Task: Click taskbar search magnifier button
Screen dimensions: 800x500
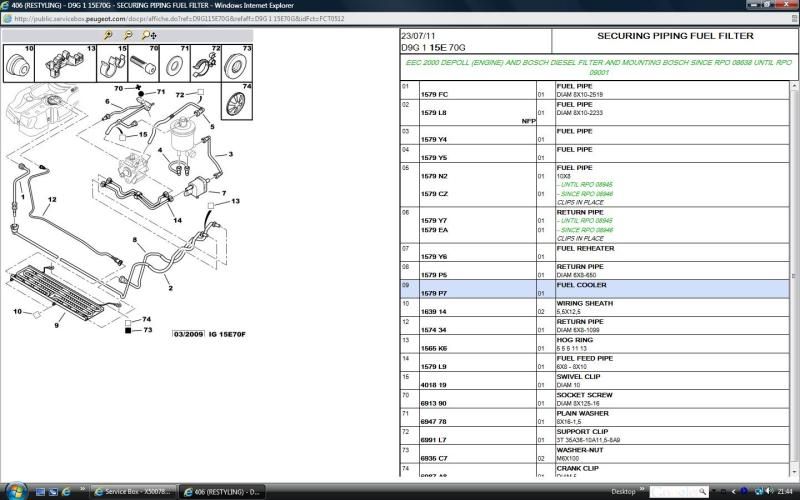Action: coord(703,492)
